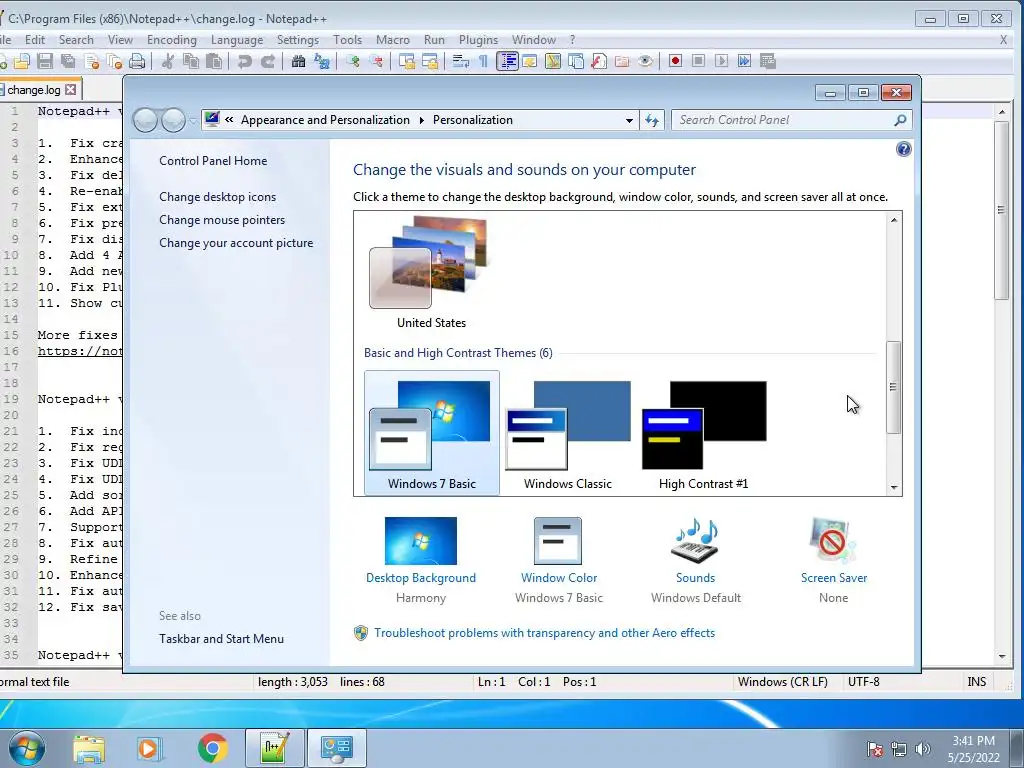1024x768 pixels.
Task: Click Close All icon in Notepad++ toolbar
Action: 114,61
